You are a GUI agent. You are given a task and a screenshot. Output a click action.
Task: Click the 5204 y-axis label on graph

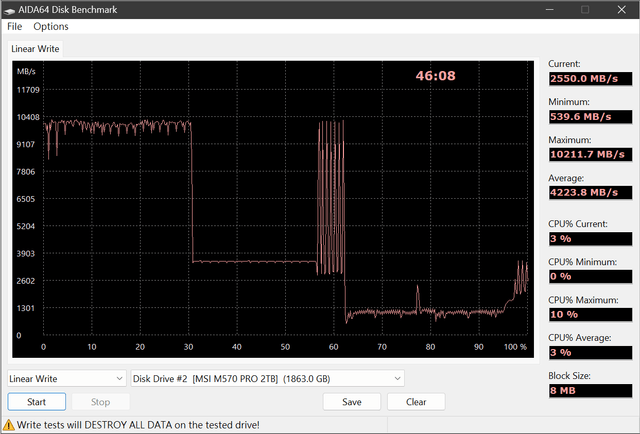point(25,226)
